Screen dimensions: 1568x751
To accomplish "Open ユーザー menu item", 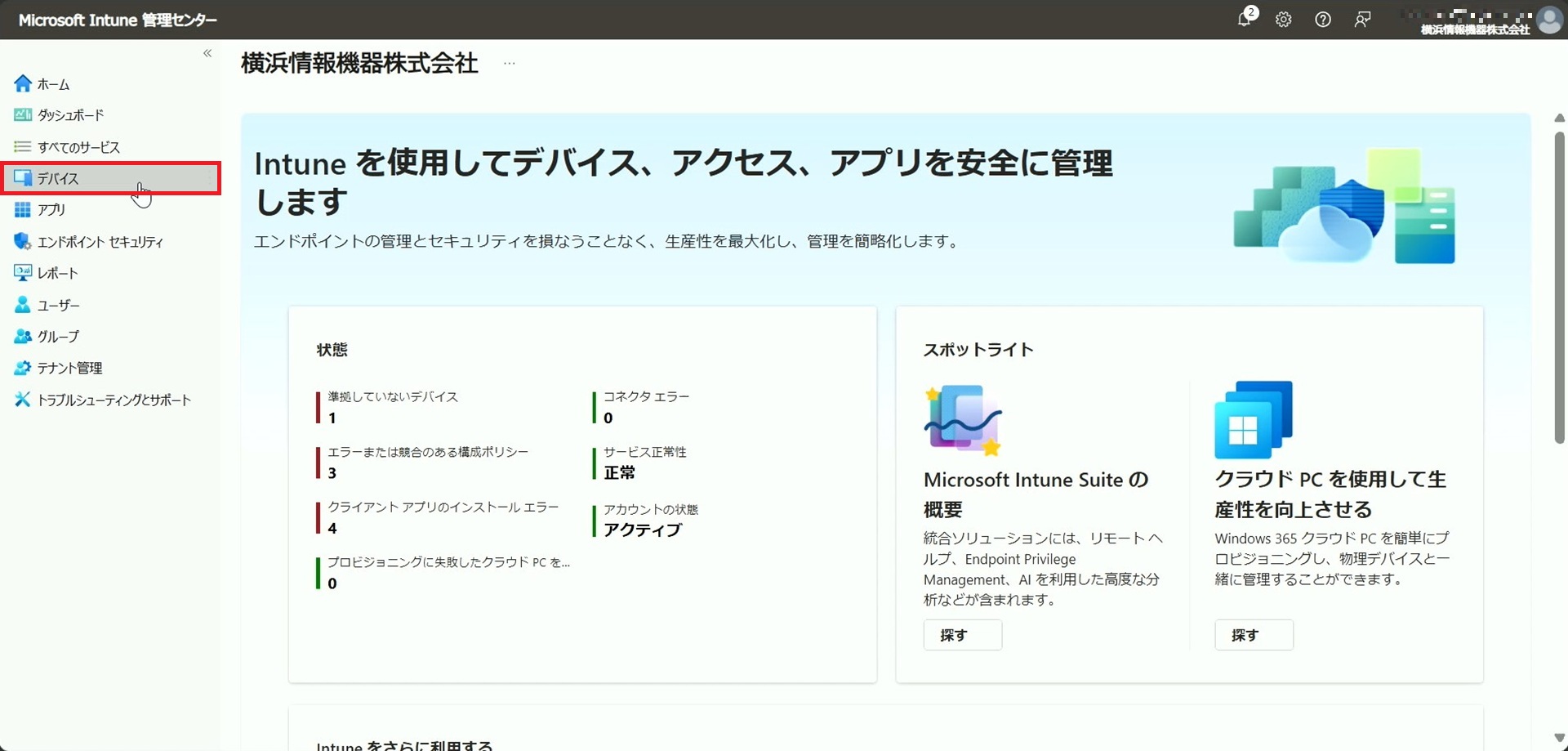I will [x=59, y=305].
